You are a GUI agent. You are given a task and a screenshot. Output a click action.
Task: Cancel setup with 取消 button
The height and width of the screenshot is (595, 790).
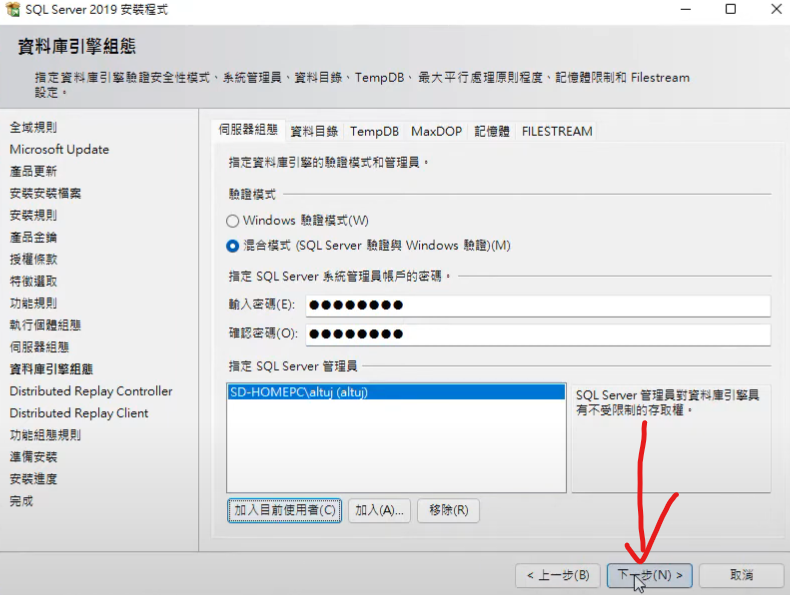[x=742, y=575]
